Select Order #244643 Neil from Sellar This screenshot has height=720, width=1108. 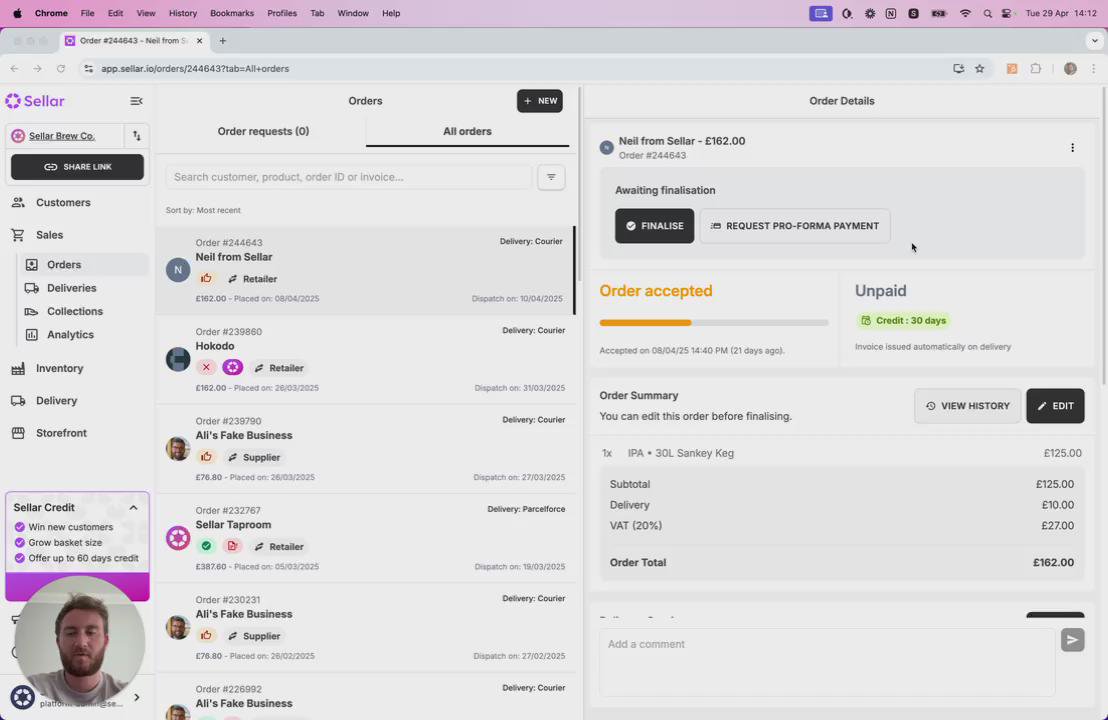pos(365,271)
